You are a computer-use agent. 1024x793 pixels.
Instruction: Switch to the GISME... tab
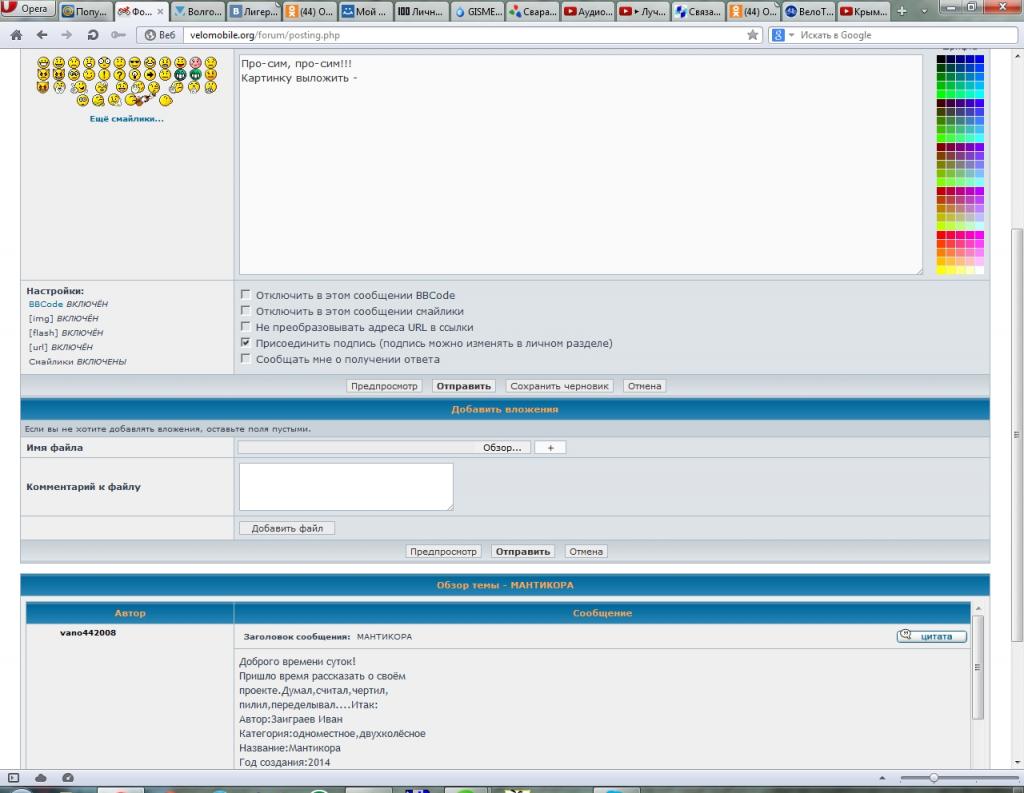[x=478, y=11]
